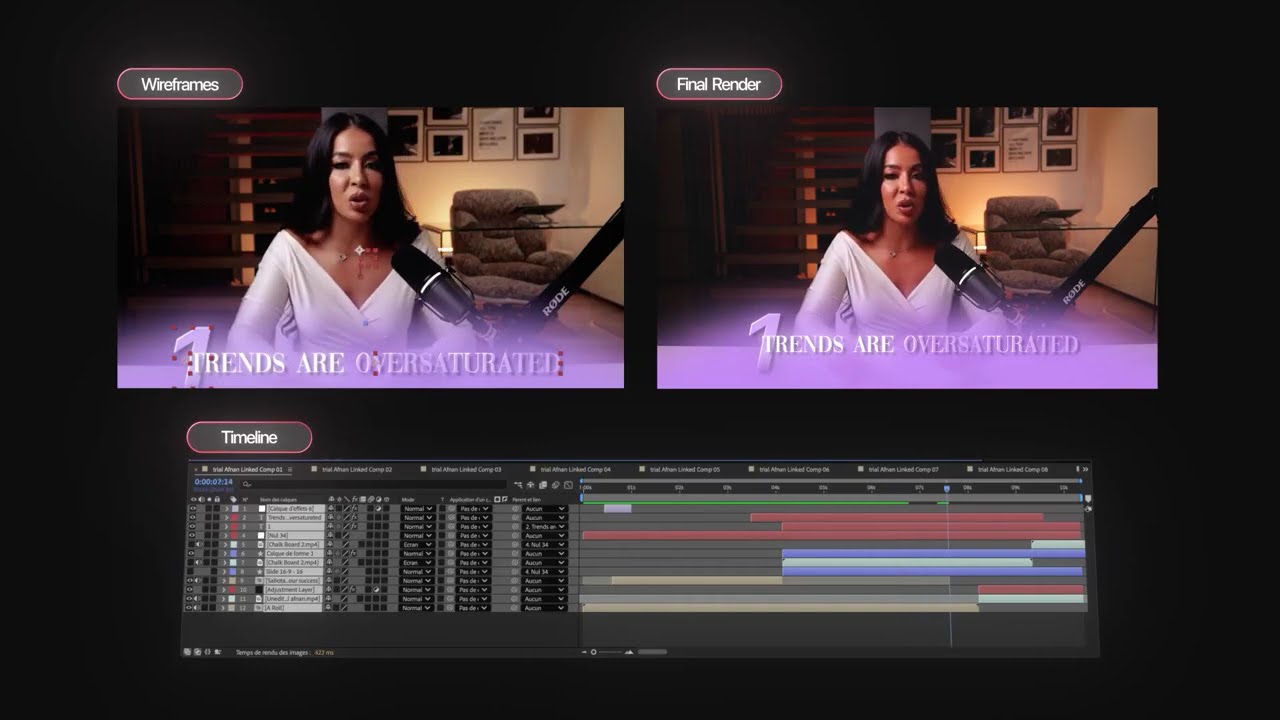The width and height of the screenshot is (1280, 720).
Task: Toggle layer switches pane icon at bottom-left
Action: tap(187, 652)
